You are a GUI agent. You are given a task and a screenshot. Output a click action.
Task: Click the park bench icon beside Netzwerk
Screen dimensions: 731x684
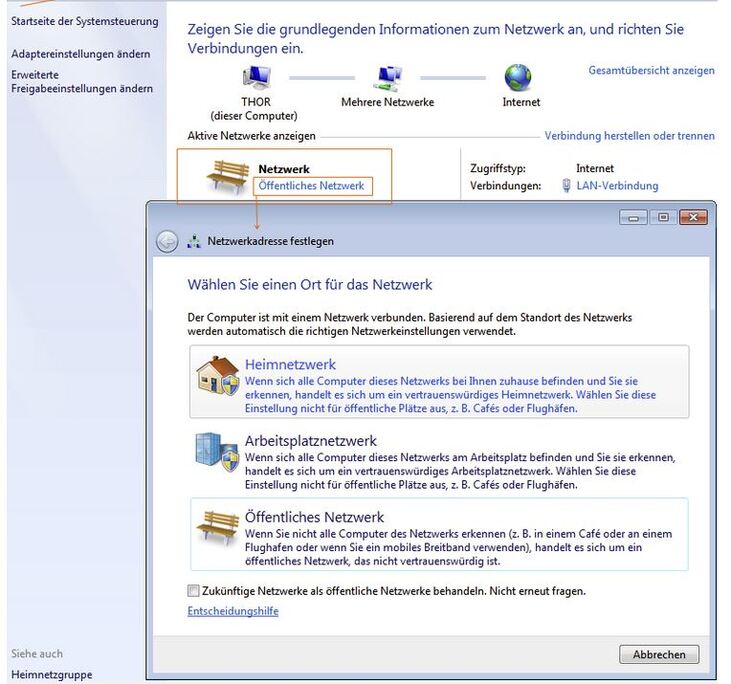[228, 177]
